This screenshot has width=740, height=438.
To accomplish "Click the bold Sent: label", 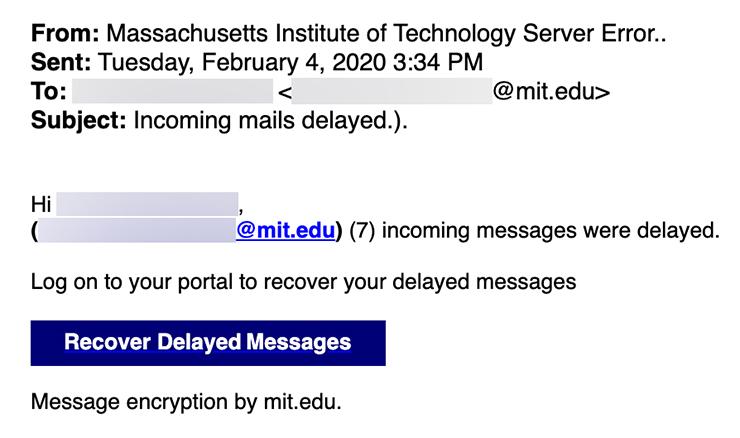I will click(61, 62).
